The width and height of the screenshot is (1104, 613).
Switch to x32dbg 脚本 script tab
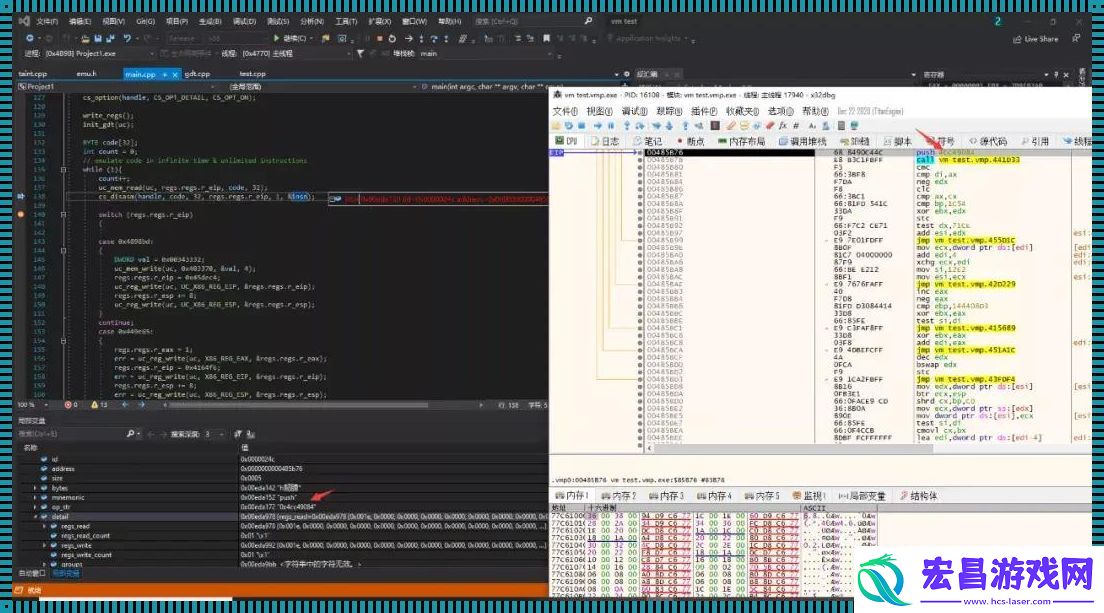point(898,141)
